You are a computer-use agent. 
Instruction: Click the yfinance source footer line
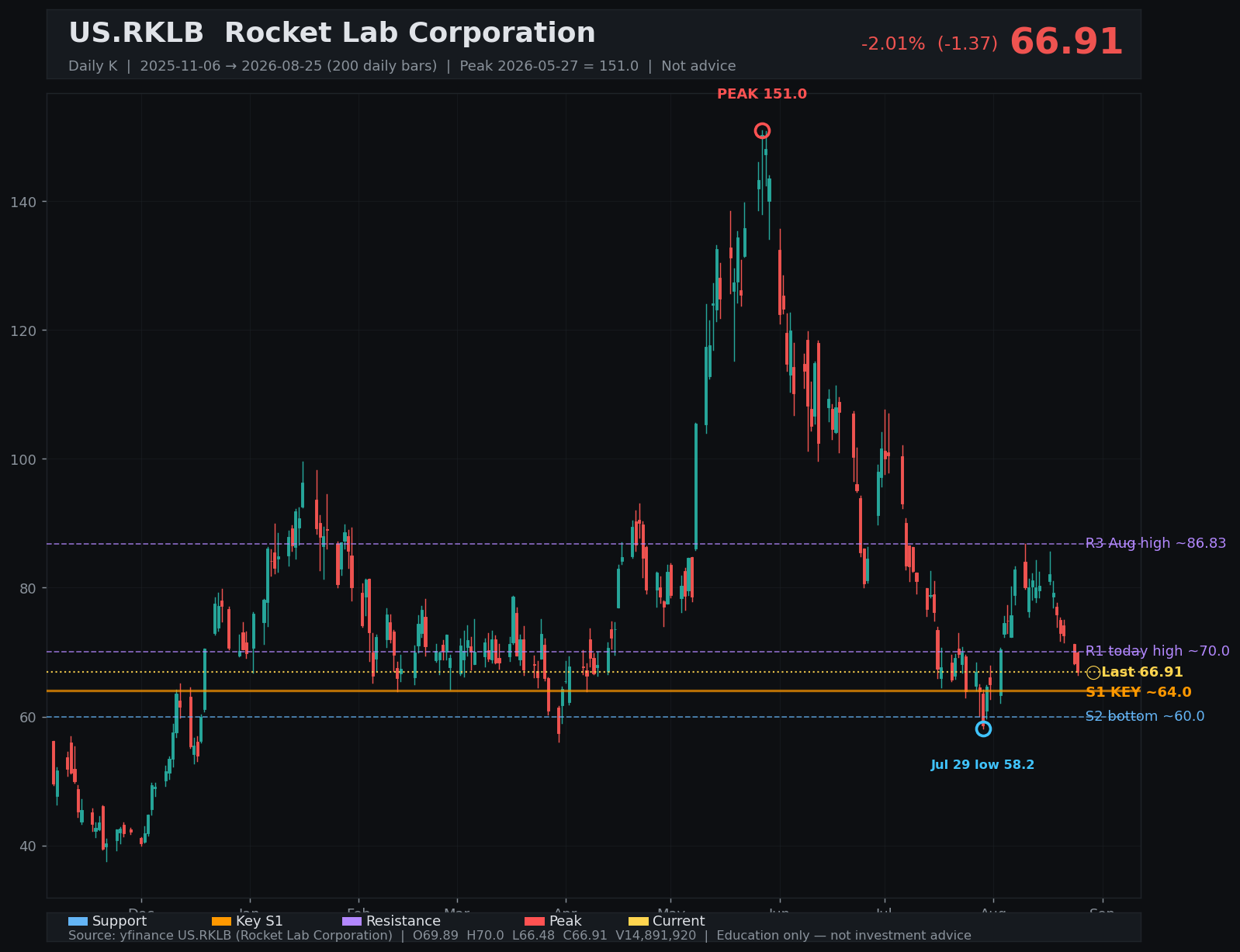520,936
